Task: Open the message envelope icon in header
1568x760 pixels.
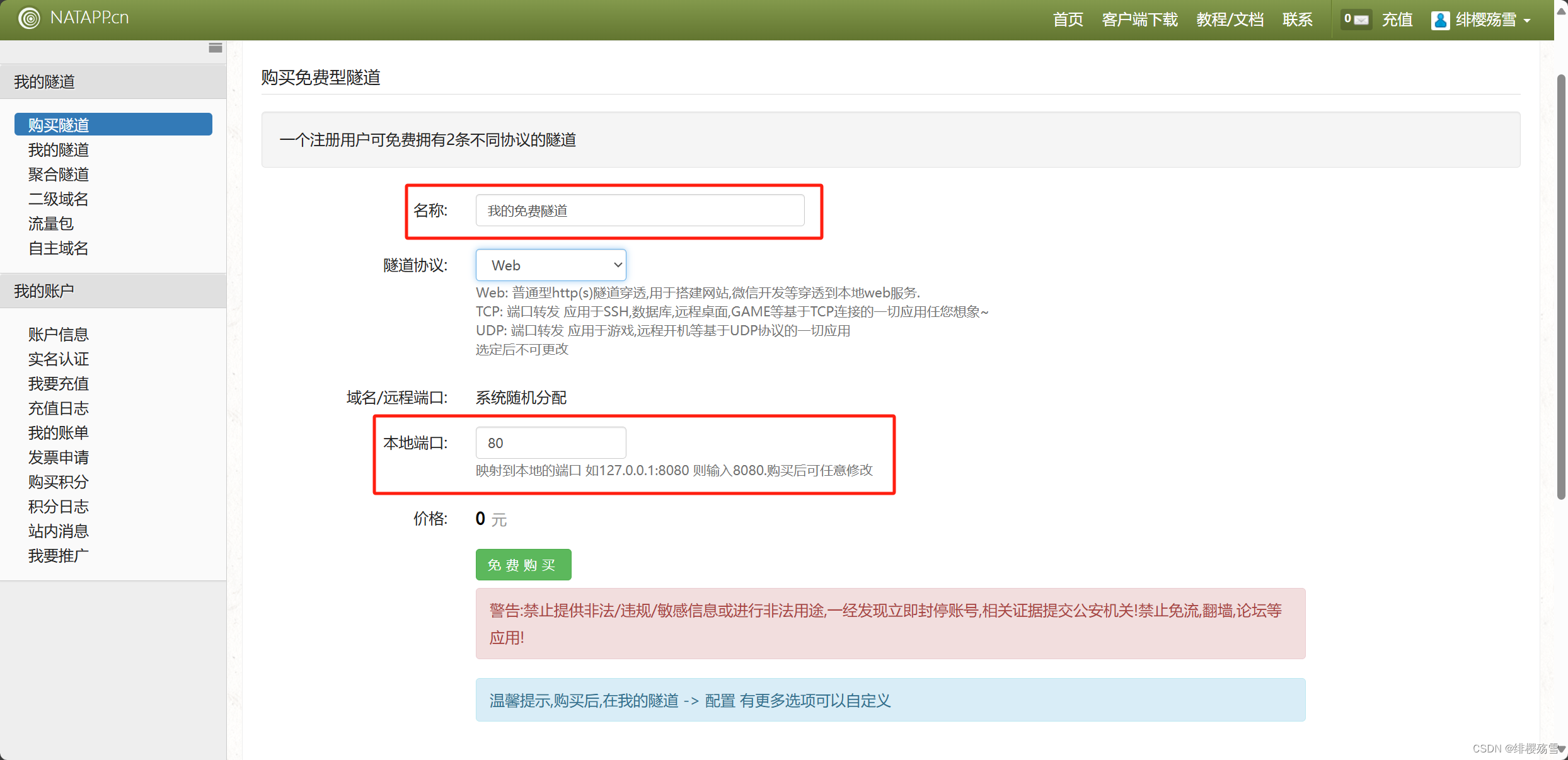Action: coord(1361,20)
